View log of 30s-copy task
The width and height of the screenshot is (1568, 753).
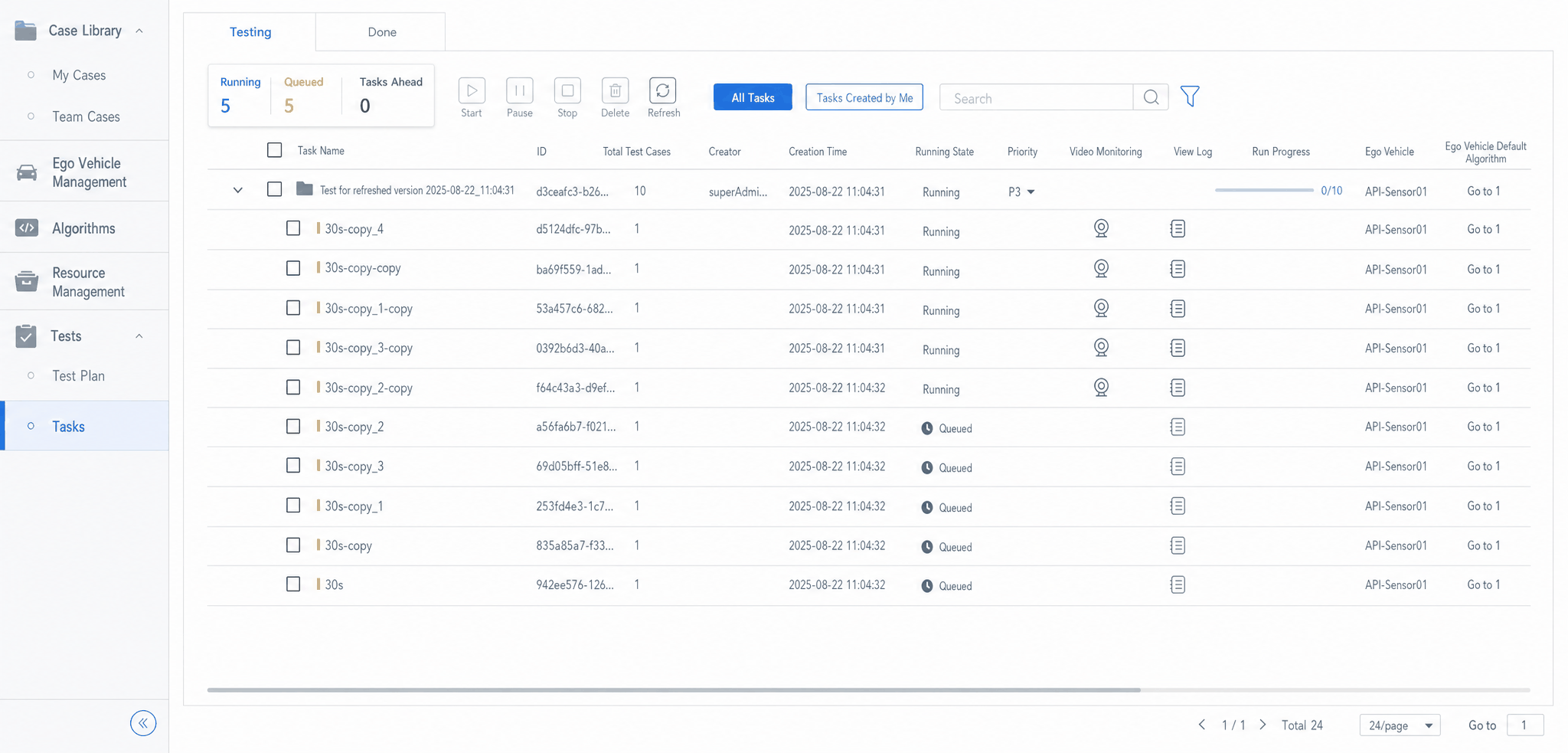click(x=1178, y=545)
